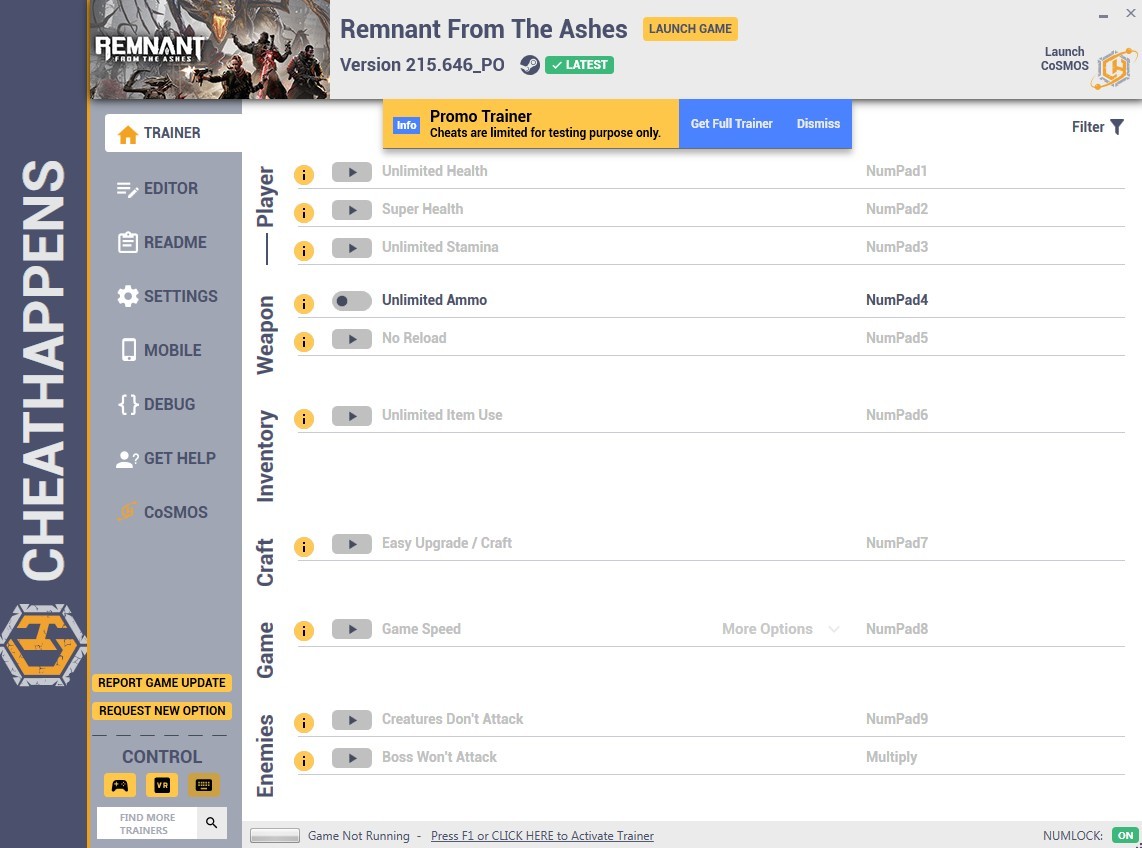The image size is (1142, 848).
Task: Click the NumPad4 hotkey for Unlimited Ammo
Action: [897, 300]
